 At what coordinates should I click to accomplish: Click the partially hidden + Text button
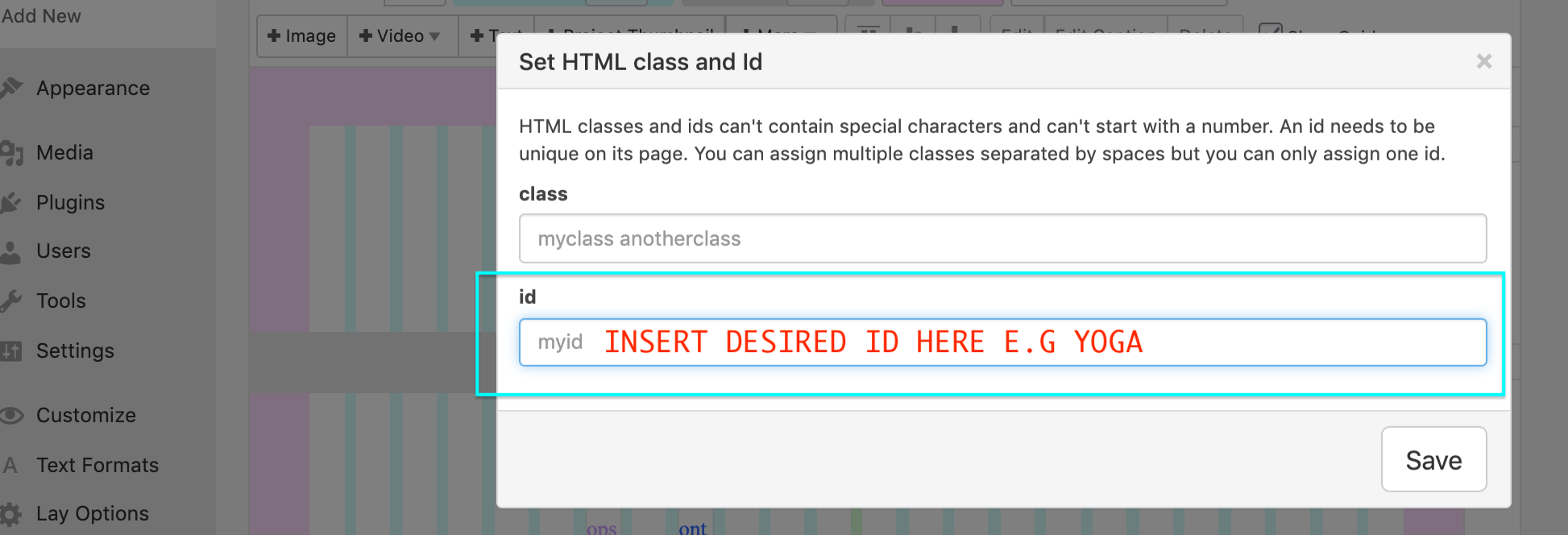tap(482, 36)
